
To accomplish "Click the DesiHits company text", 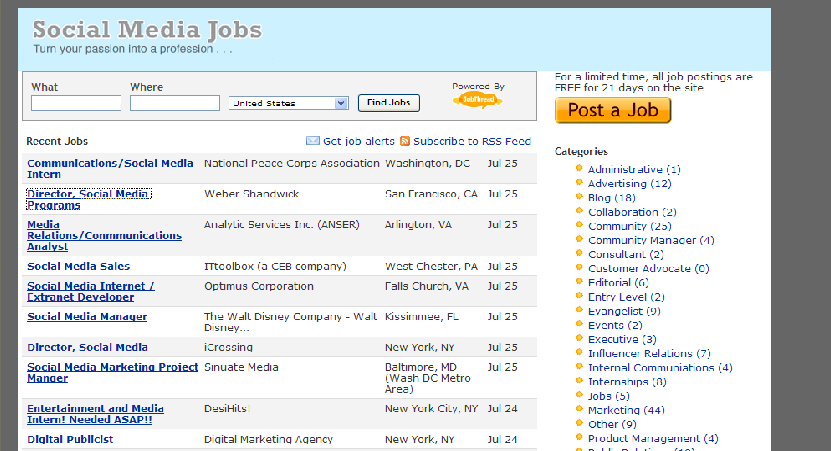I will pos(226,409).
